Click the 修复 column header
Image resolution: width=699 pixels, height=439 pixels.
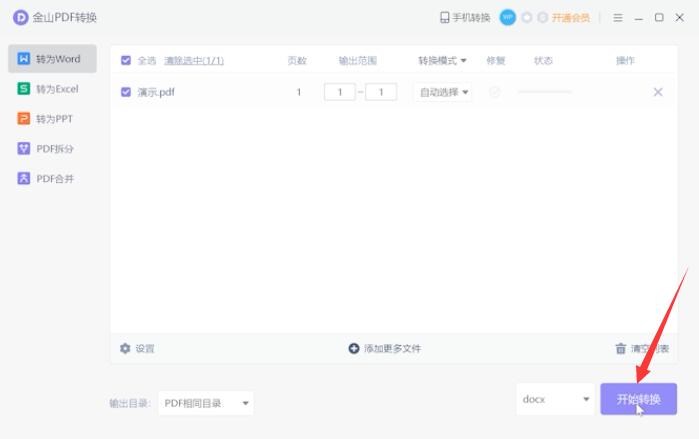(496, 60)
